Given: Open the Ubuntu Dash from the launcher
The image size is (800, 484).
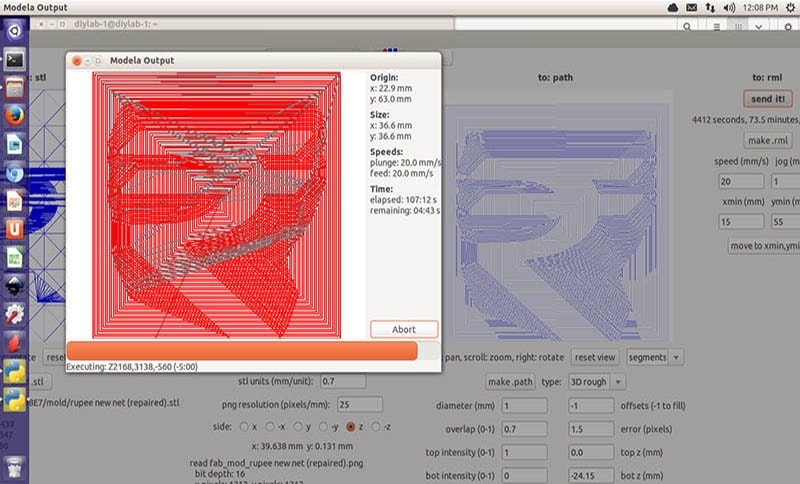Looking at the screenshot, I should click(14, 31).
